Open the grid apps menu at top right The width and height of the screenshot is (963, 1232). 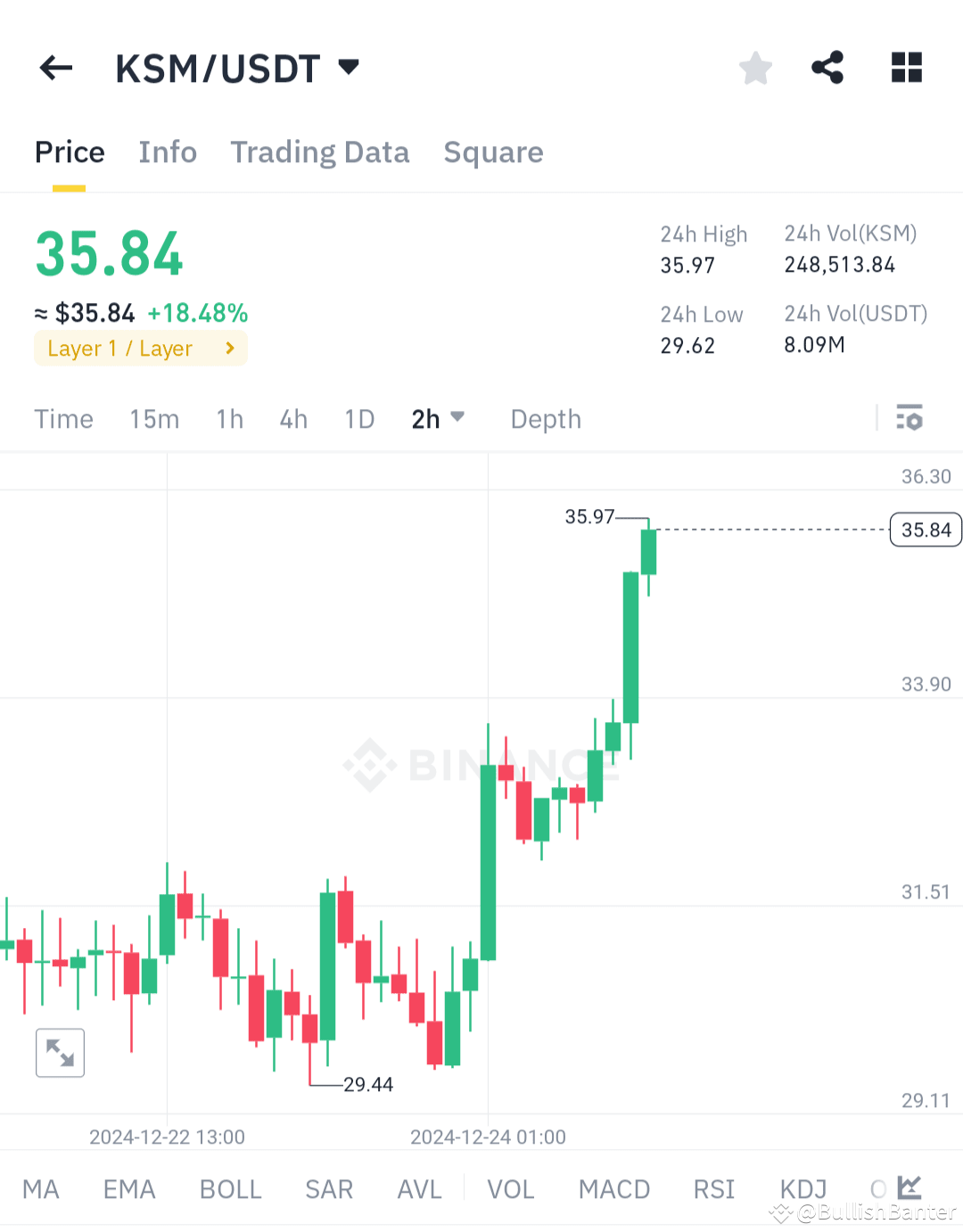(x=906, y=67)
